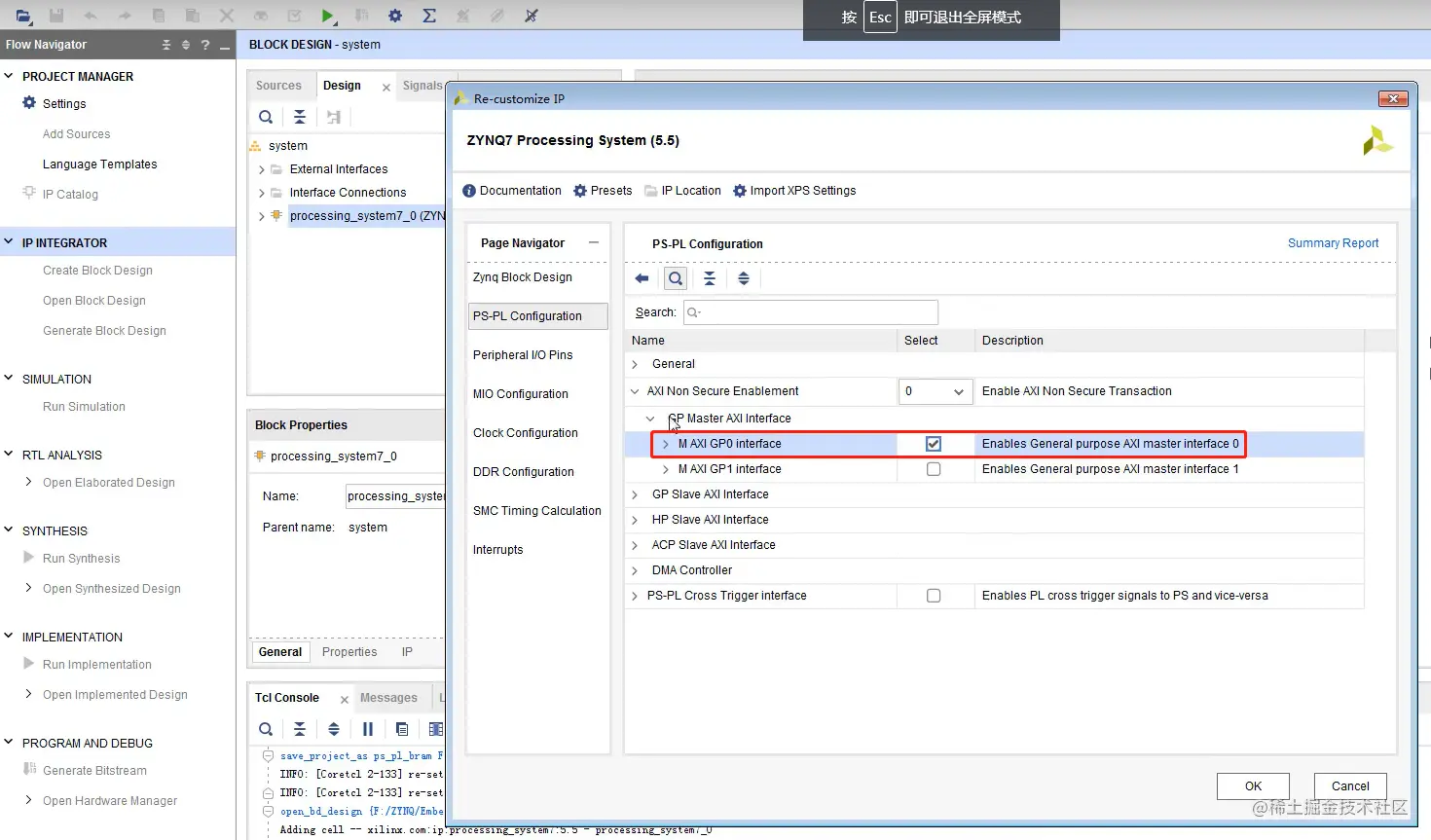Image resolution: width=1431 pixels, height=840 pixels.
Task: Open the Presets menu
Action: coord(603,191)
